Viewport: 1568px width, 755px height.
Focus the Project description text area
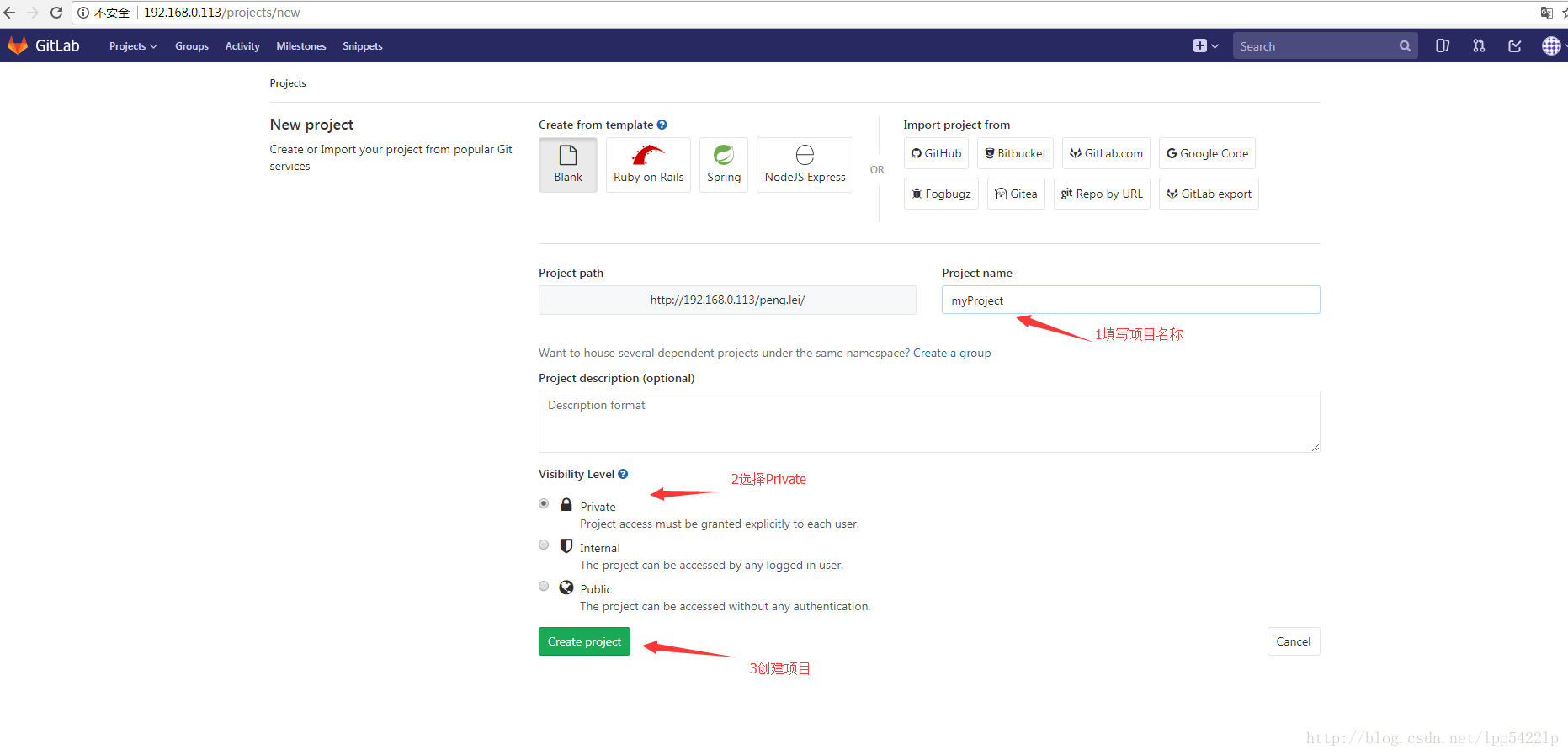929,422
